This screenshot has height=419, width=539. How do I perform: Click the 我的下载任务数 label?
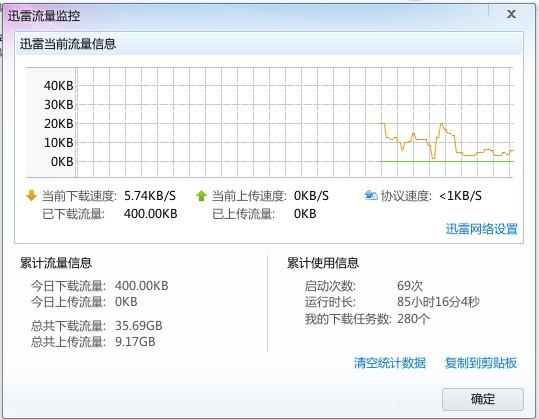pyautogui.click(x=348, y=319)
